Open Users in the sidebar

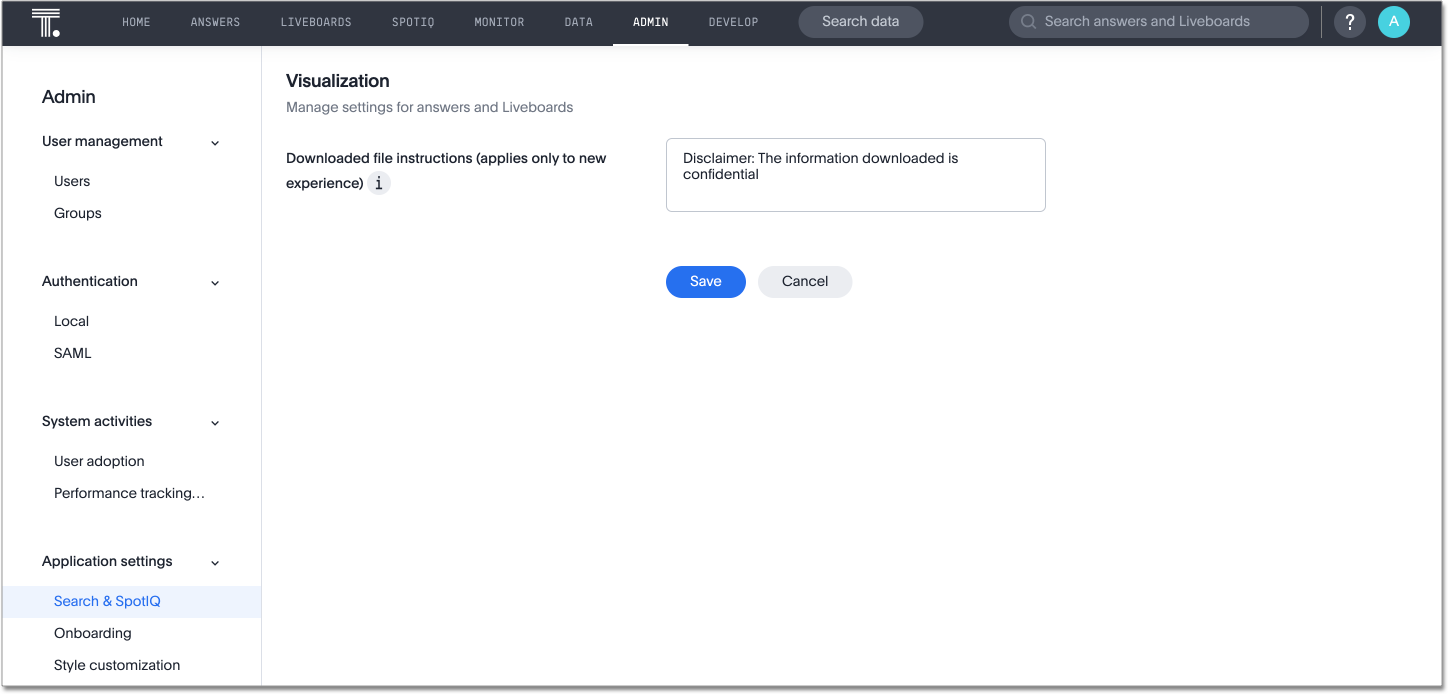coord(72,181)
